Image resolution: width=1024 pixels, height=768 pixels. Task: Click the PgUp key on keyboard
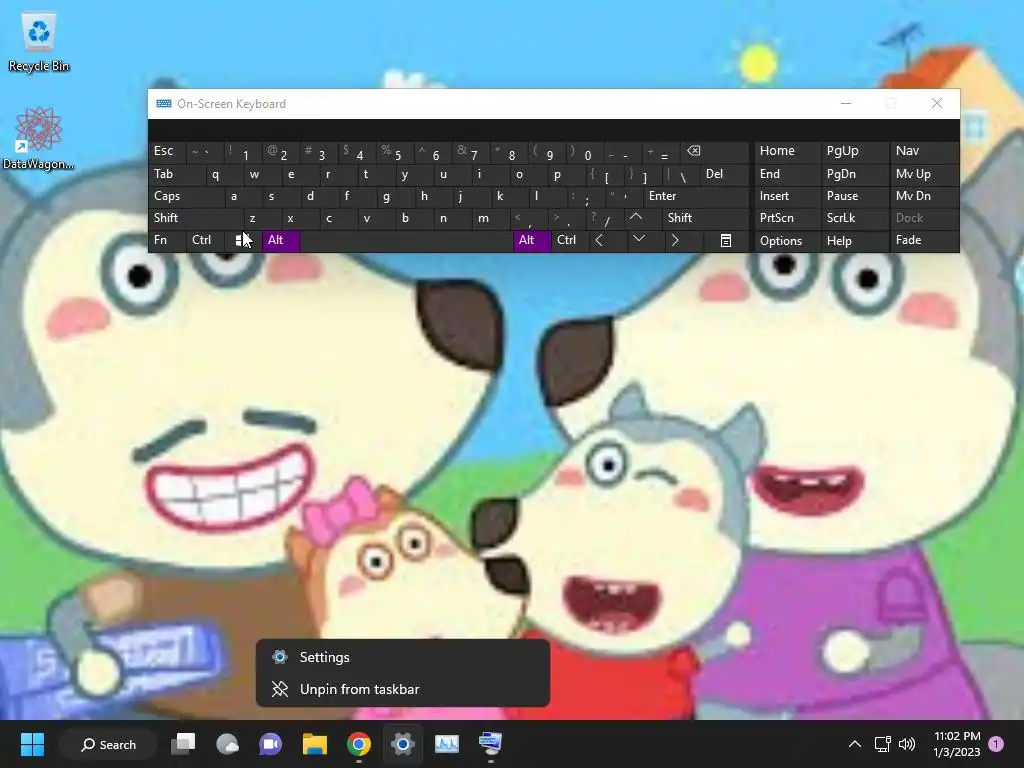click(855, 152)
